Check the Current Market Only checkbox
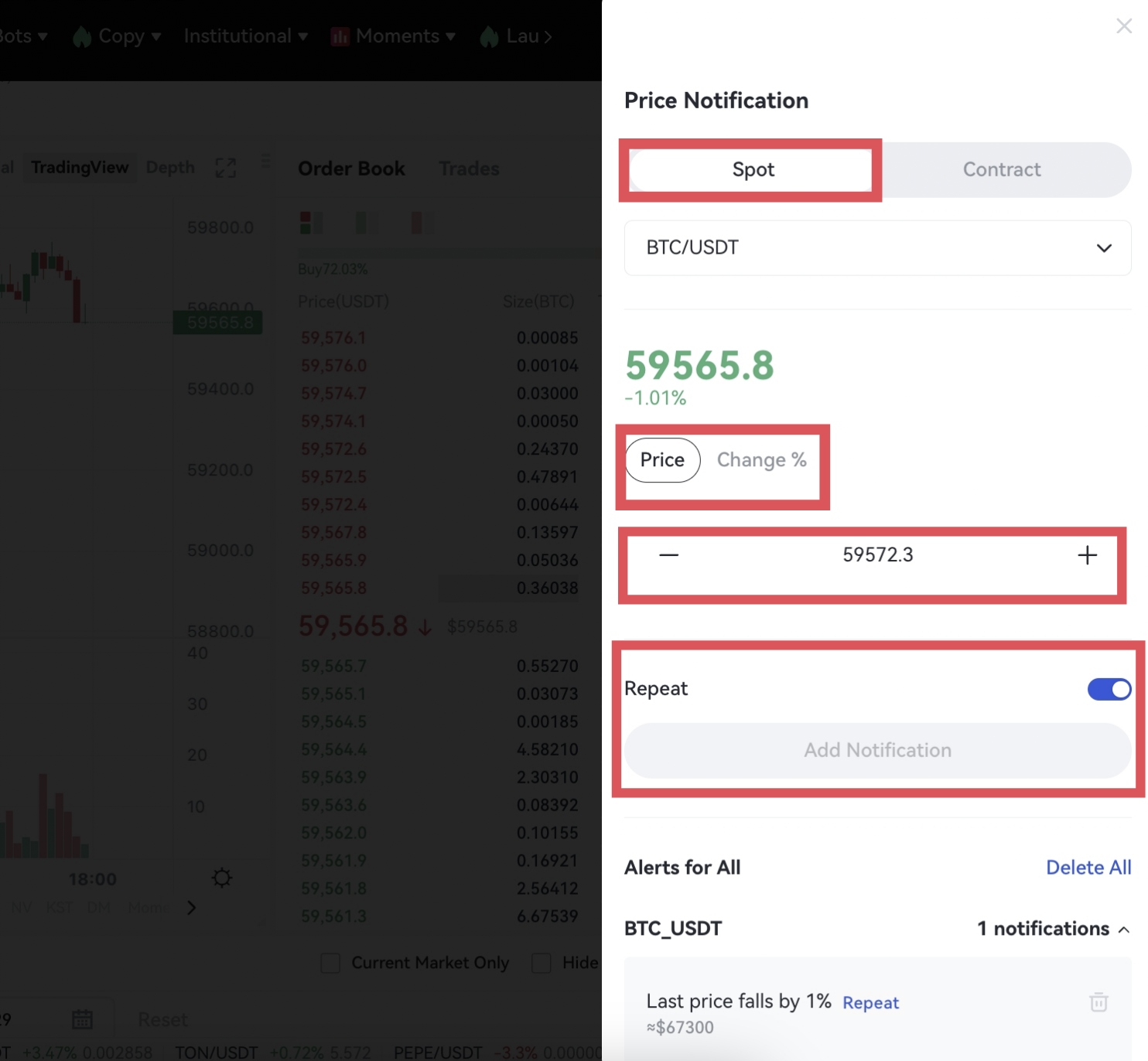1148x1061 pixels. [330, 963]
